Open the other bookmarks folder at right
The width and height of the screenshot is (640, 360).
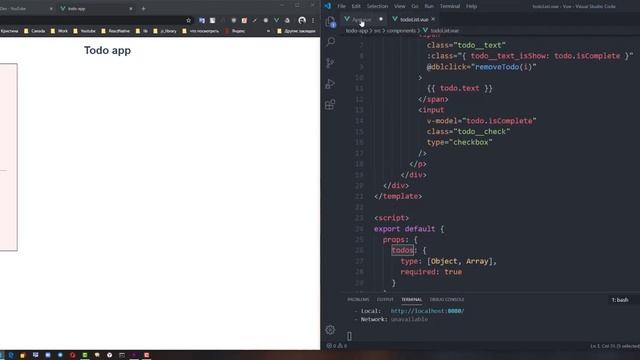[x=296, y=31]
